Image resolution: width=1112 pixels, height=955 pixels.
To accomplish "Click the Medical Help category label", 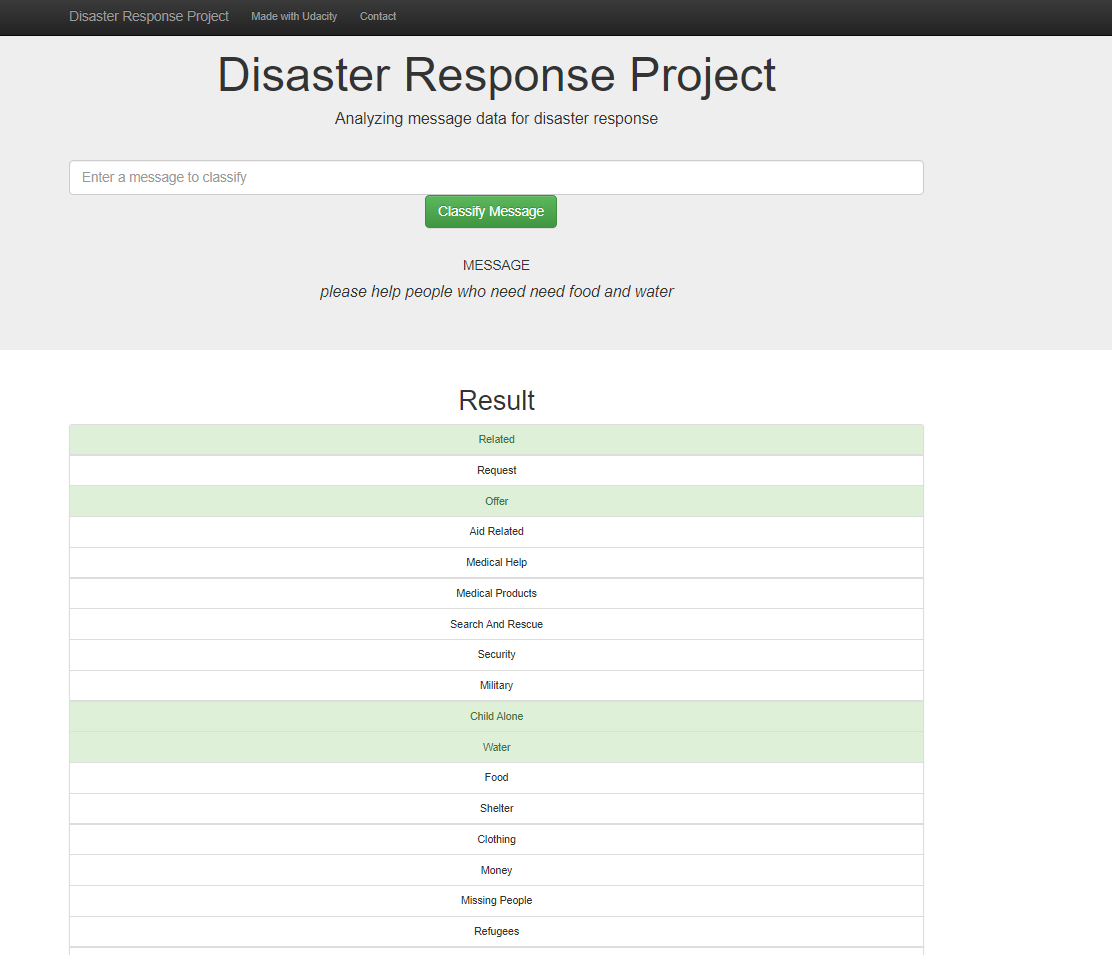I will 496,562.
